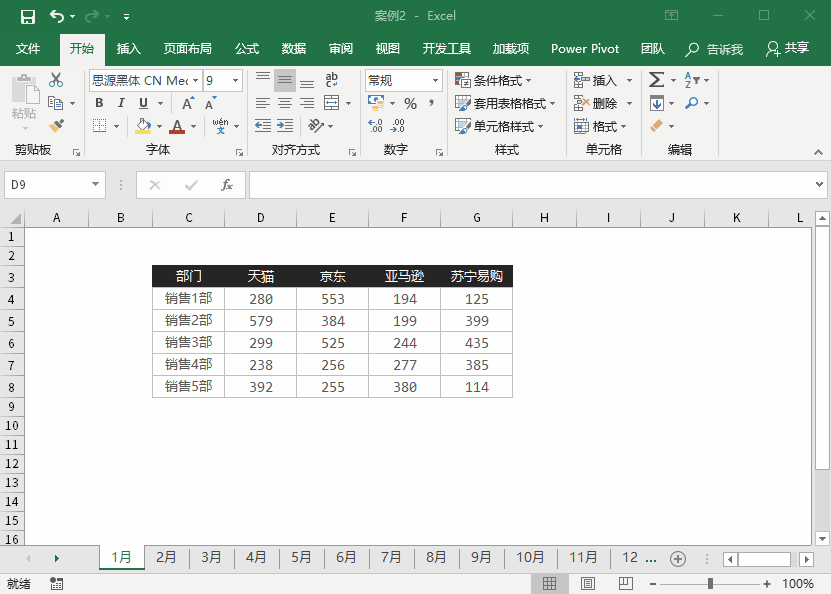Click the Find & Select magnifier icon
This screenshot has height=594, width=831.
[691, 103]
